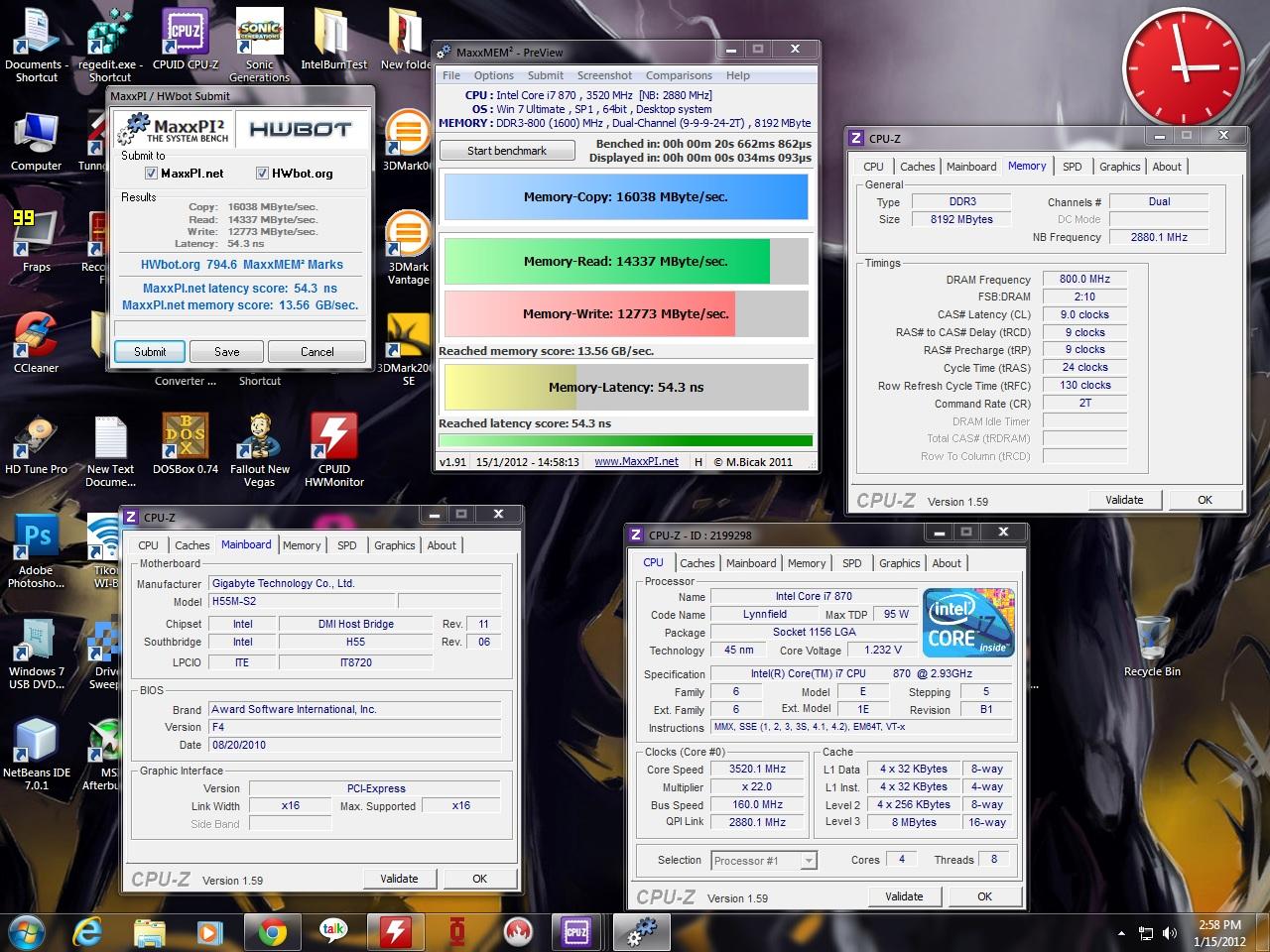Open the regedit.exe shortcut icon

coord(110,45)
